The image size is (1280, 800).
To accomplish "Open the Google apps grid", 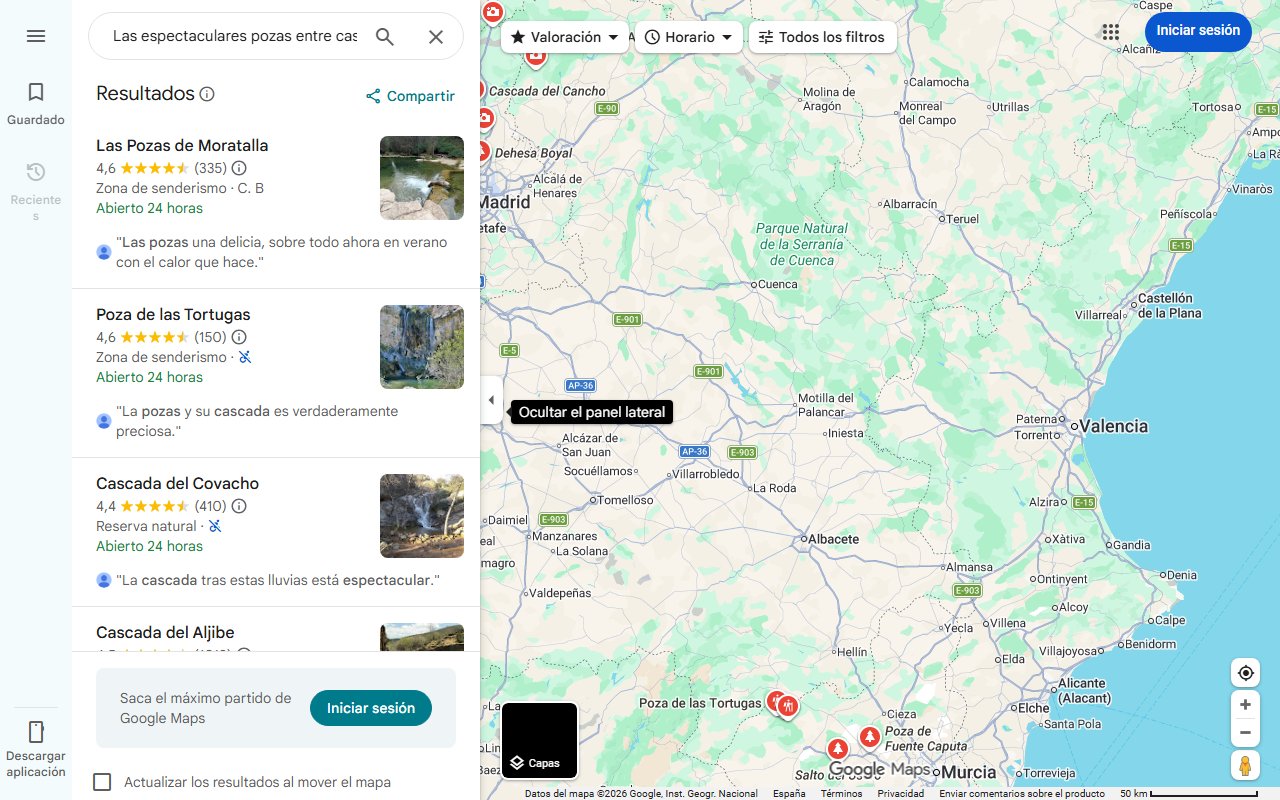I will tap(1111, 31).
